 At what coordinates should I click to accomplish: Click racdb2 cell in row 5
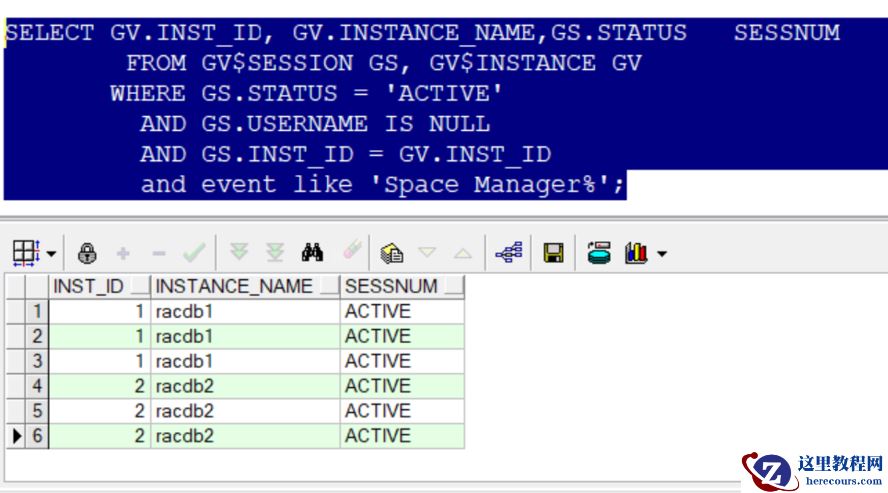[x=245, y=411]
